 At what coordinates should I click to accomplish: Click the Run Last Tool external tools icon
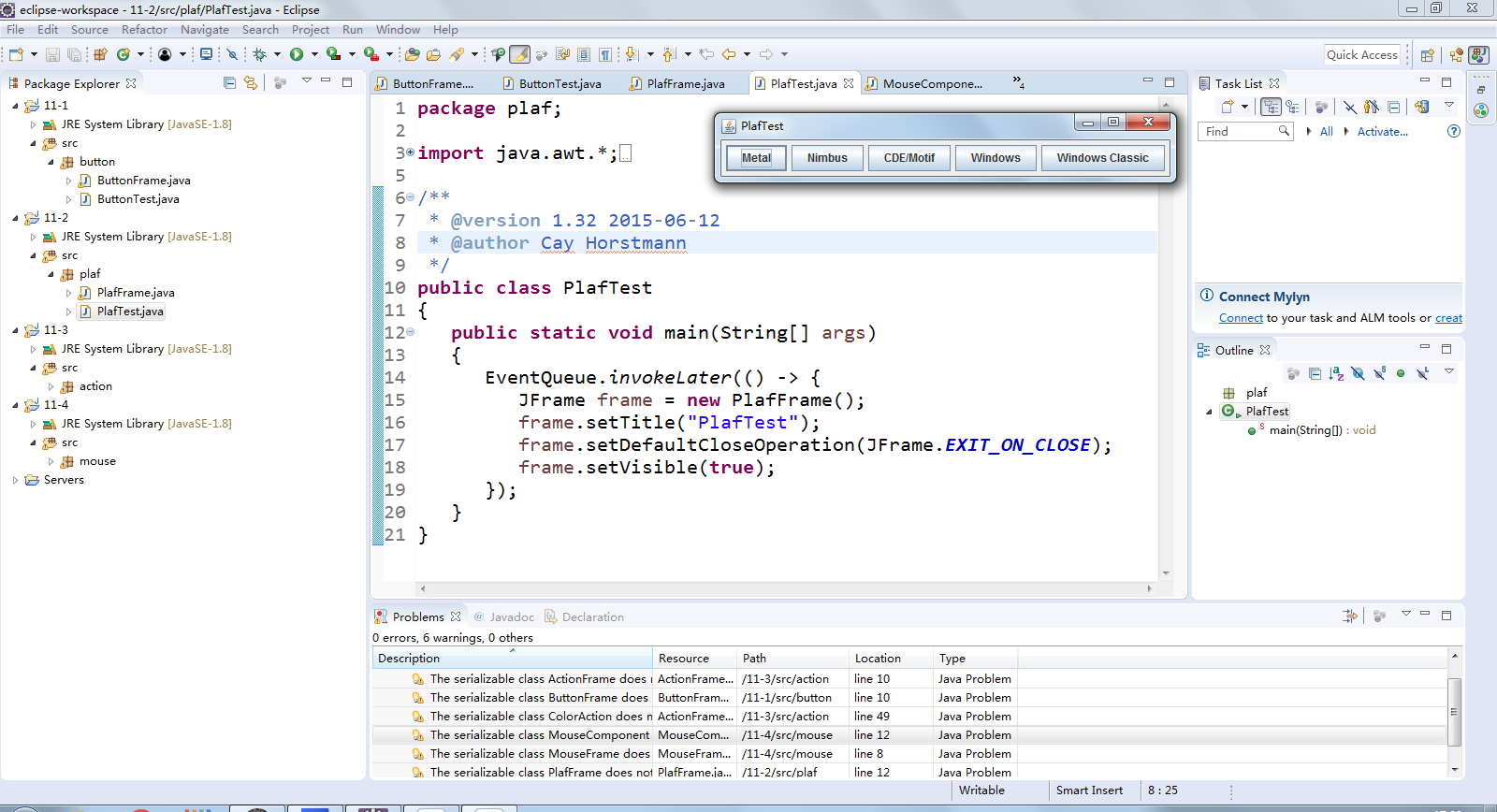[371, 54]
